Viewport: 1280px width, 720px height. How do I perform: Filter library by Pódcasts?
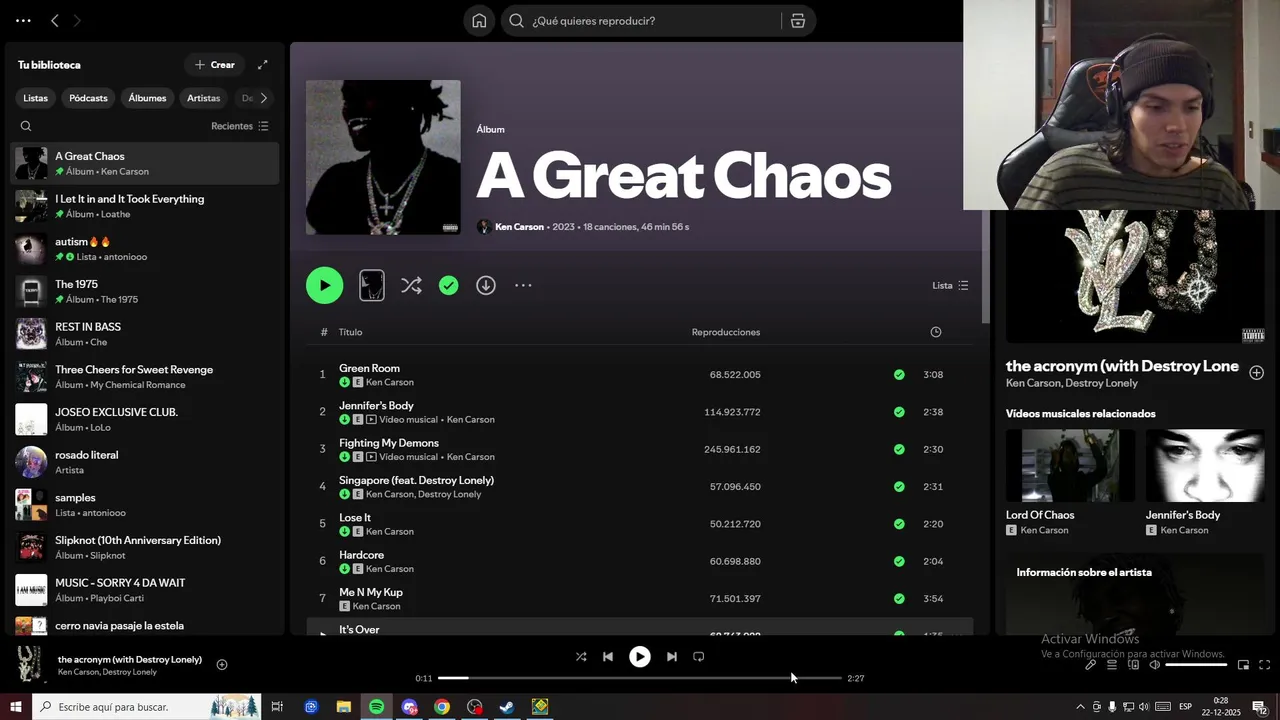(x=88, y=98)
